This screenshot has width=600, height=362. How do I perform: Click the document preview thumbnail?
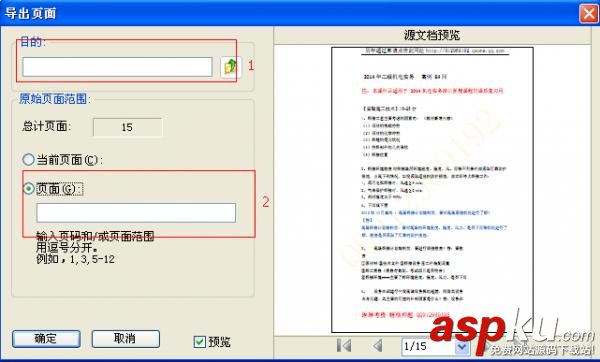coord(432,190)
